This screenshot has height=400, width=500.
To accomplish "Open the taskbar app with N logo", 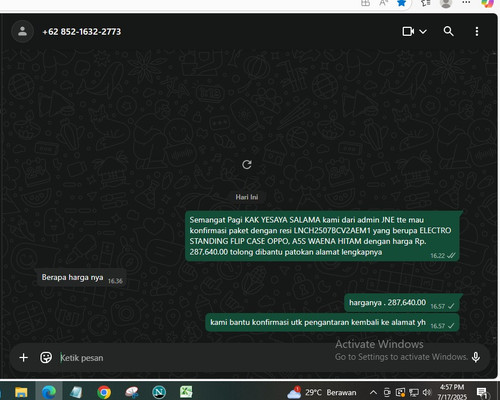I will pyautogui.click(x=159, y=392).
